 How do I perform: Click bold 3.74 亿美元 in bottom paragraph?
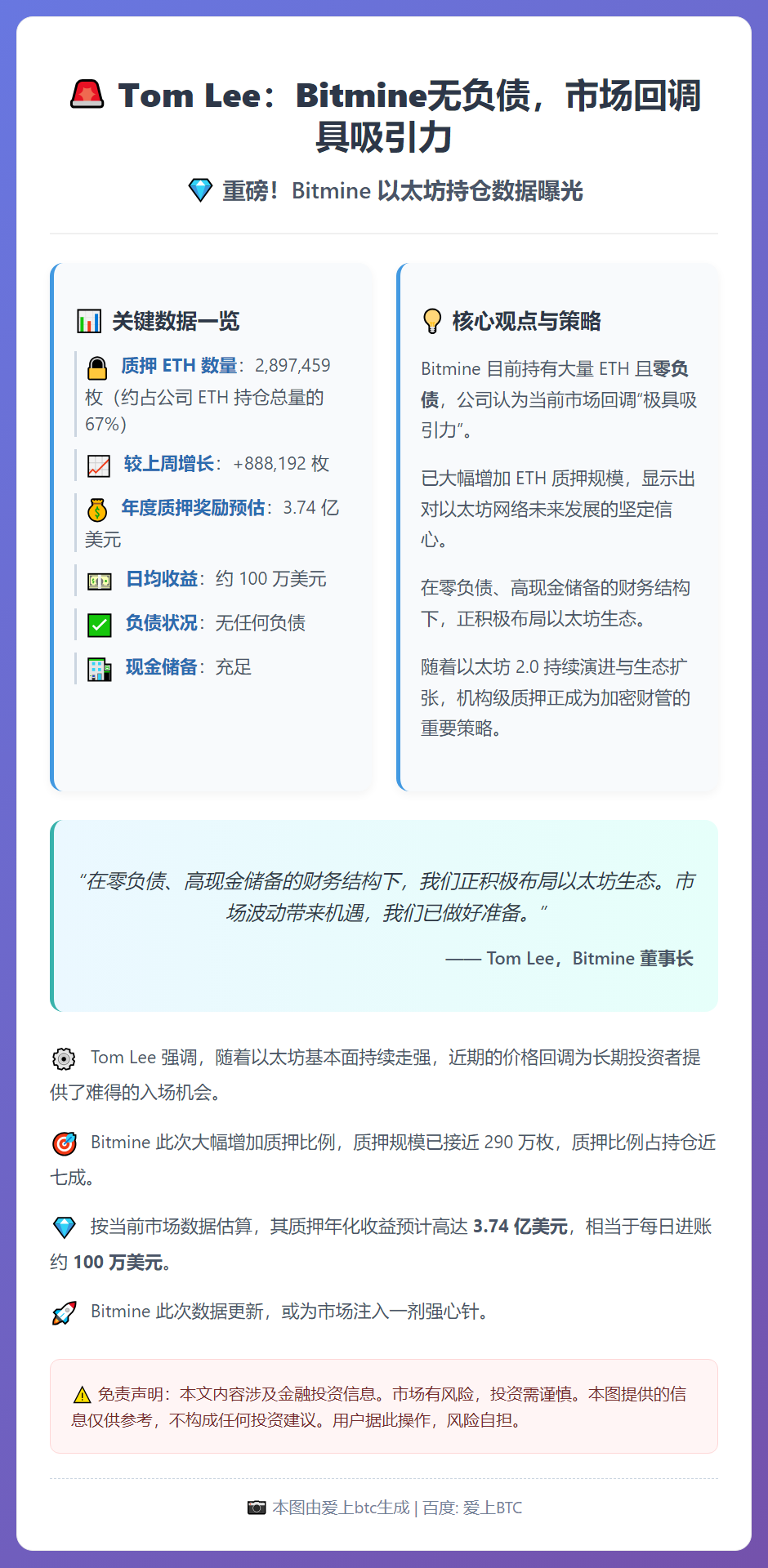[x=520, y=1227]
